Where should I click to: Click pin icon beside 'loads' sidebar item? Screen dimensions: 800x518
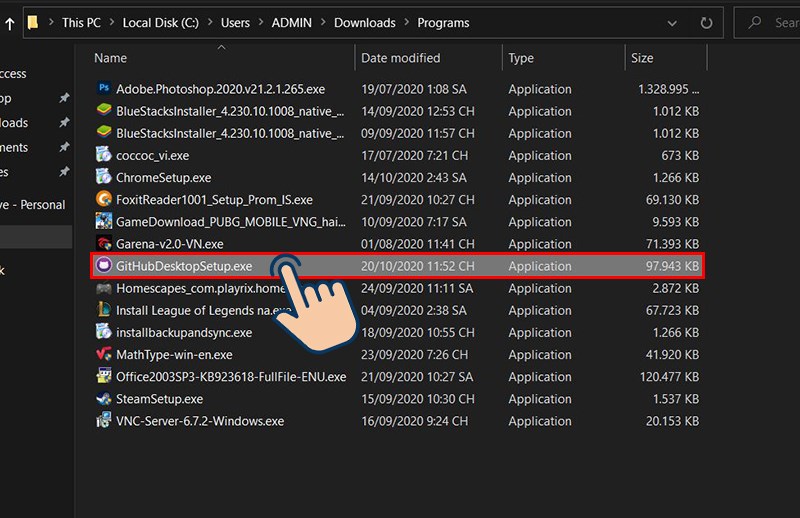pyautogui.click(x=64, y=122)
